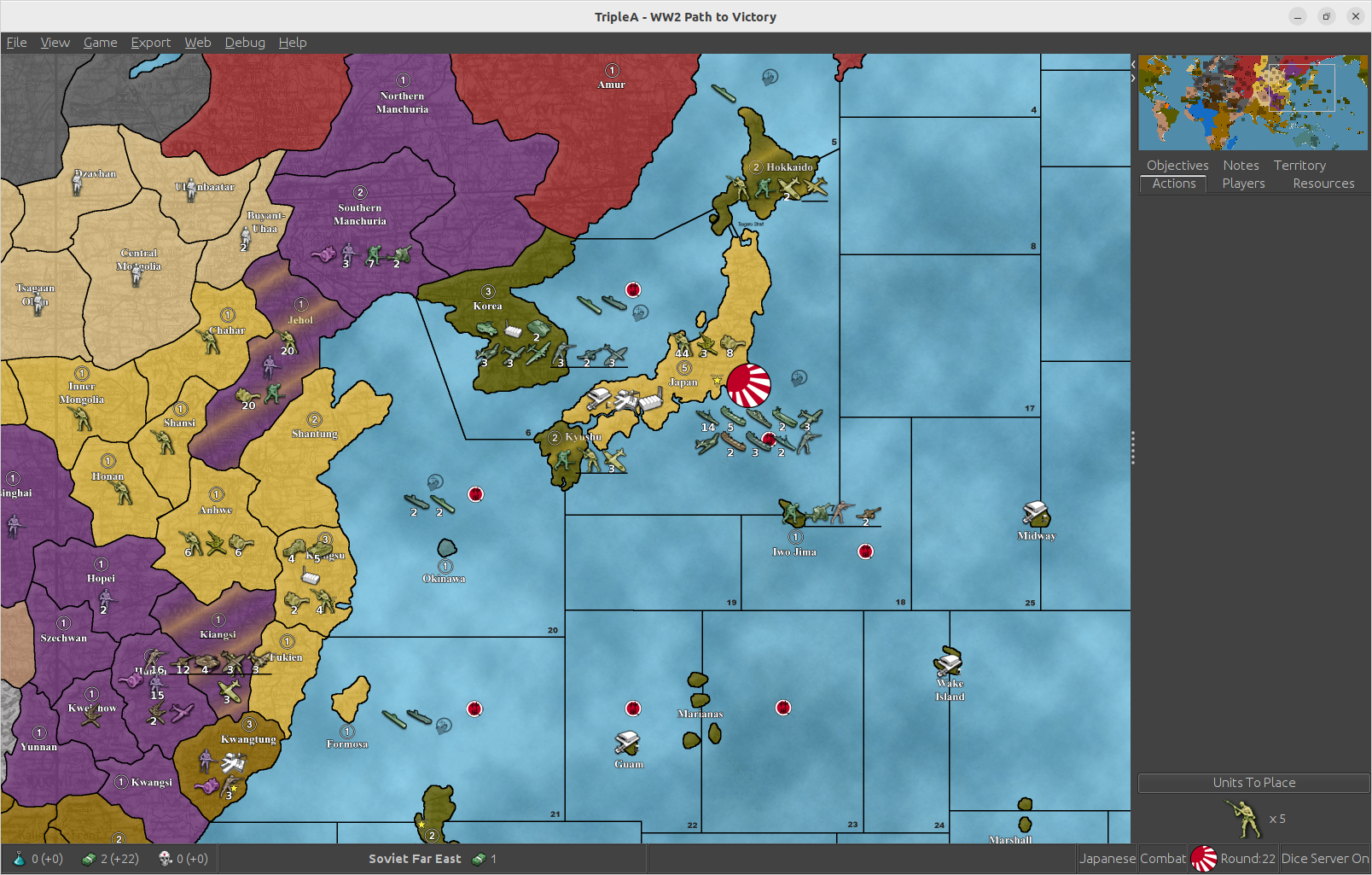Click the large Japanese rising sun flag on Japan
Screen dimensions: 1372x875
[748, 384]
